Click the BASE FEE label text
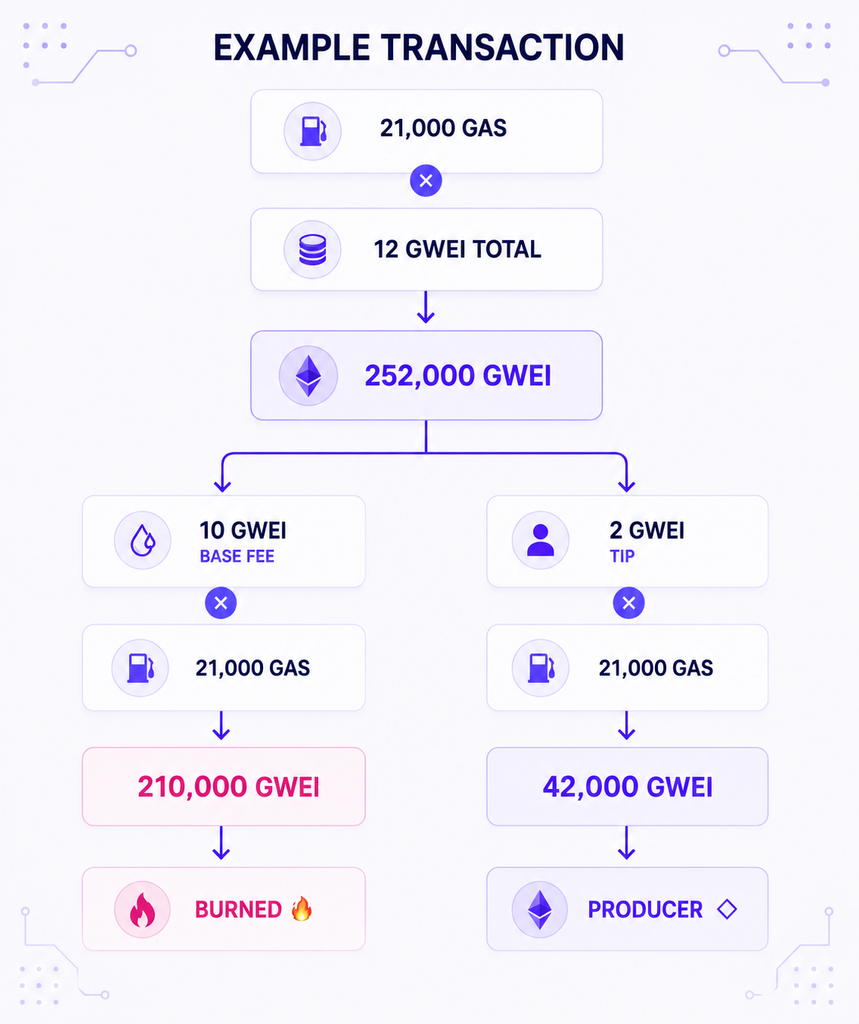The width and height of the screenshot is (859, 1024). [x=237, y=556]
